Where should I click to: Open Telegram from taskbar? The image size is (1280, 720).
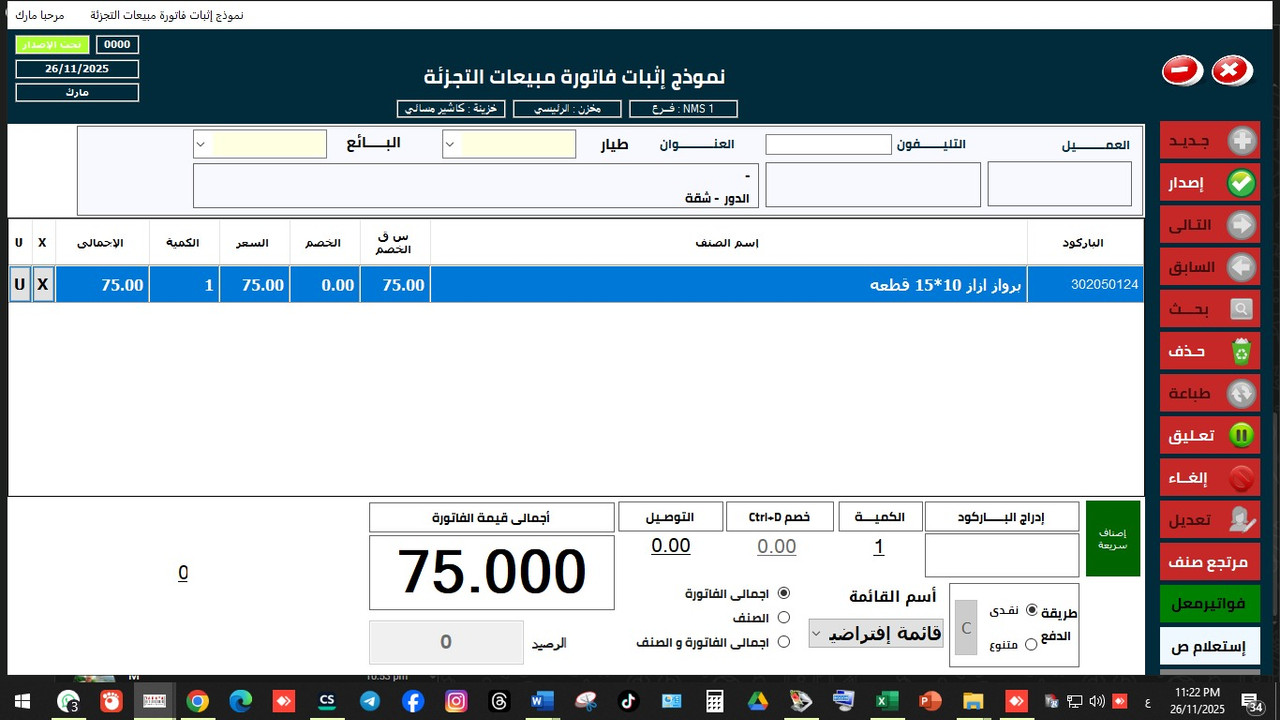[x=370, y=702]
